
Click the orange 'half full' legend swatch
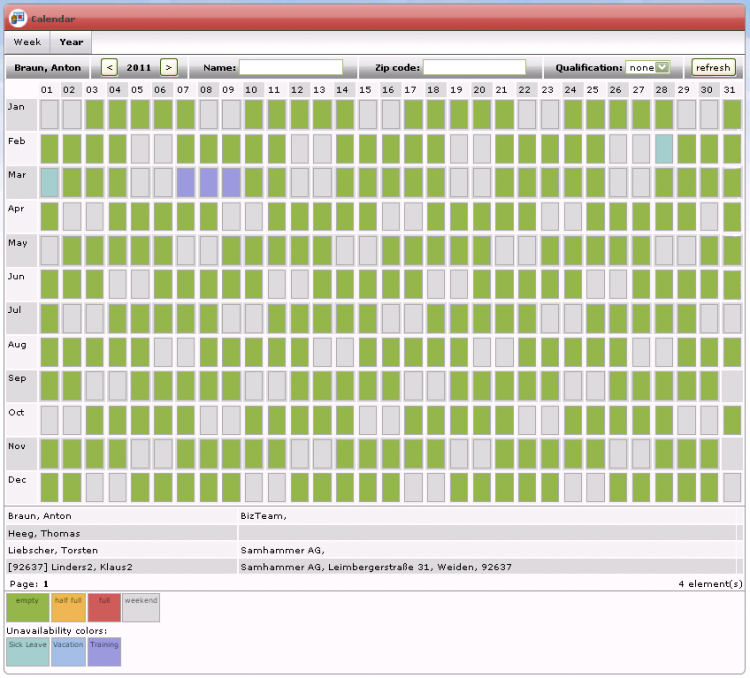[x=68, y=607]
